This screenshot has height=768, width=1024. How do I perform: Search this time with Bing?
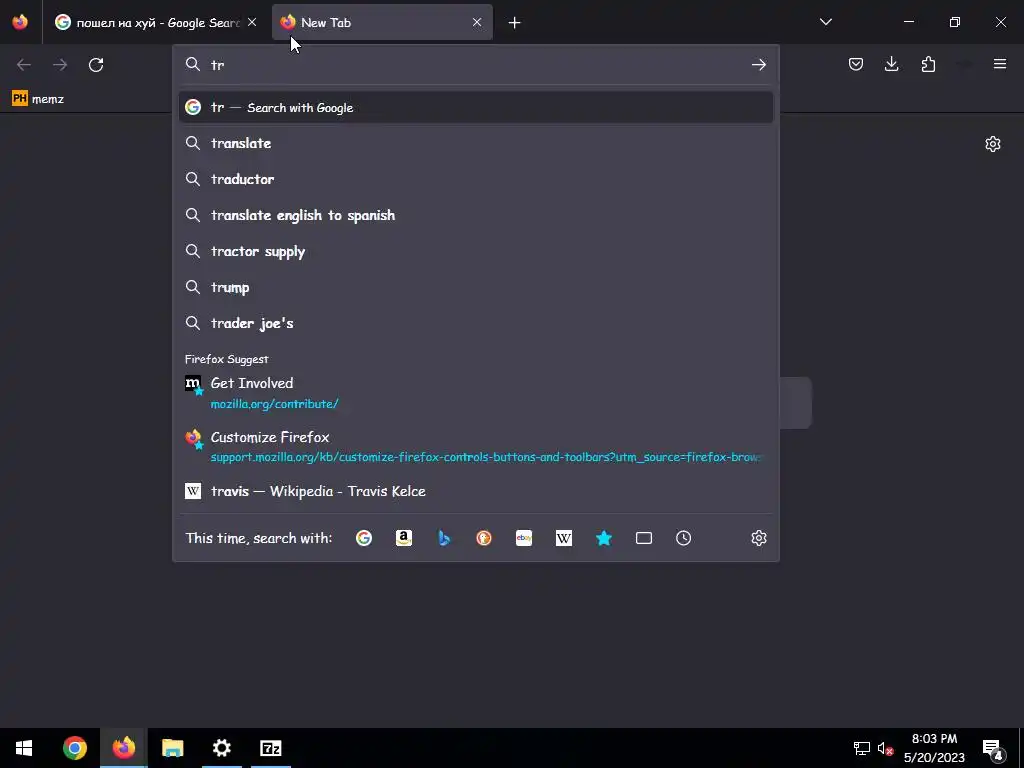pyautogui.click(x=444, y=538)
